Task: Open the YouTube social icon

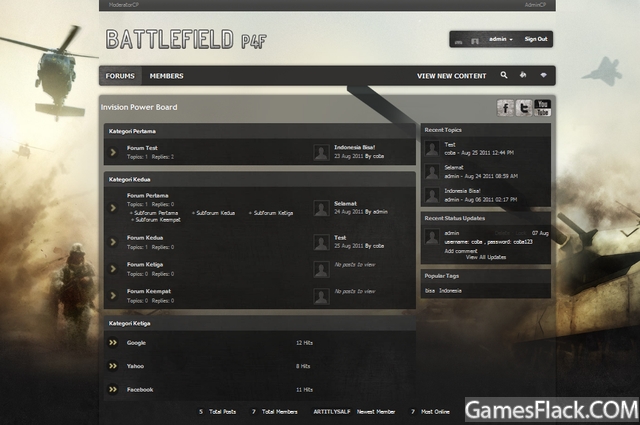Action: pos(542,108)
